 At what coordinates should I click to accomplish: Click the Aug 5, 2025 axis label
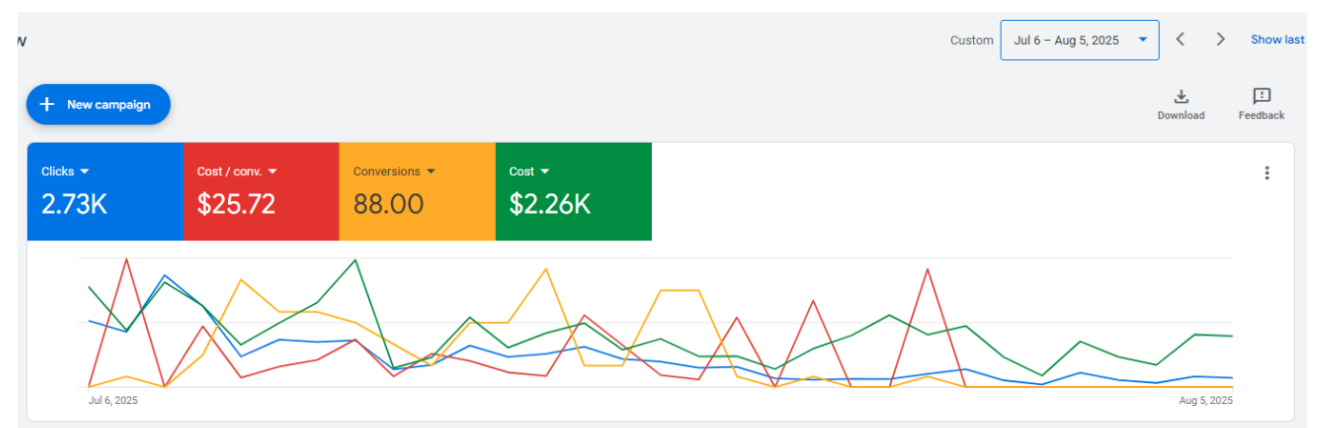(x=1205, y=400)
